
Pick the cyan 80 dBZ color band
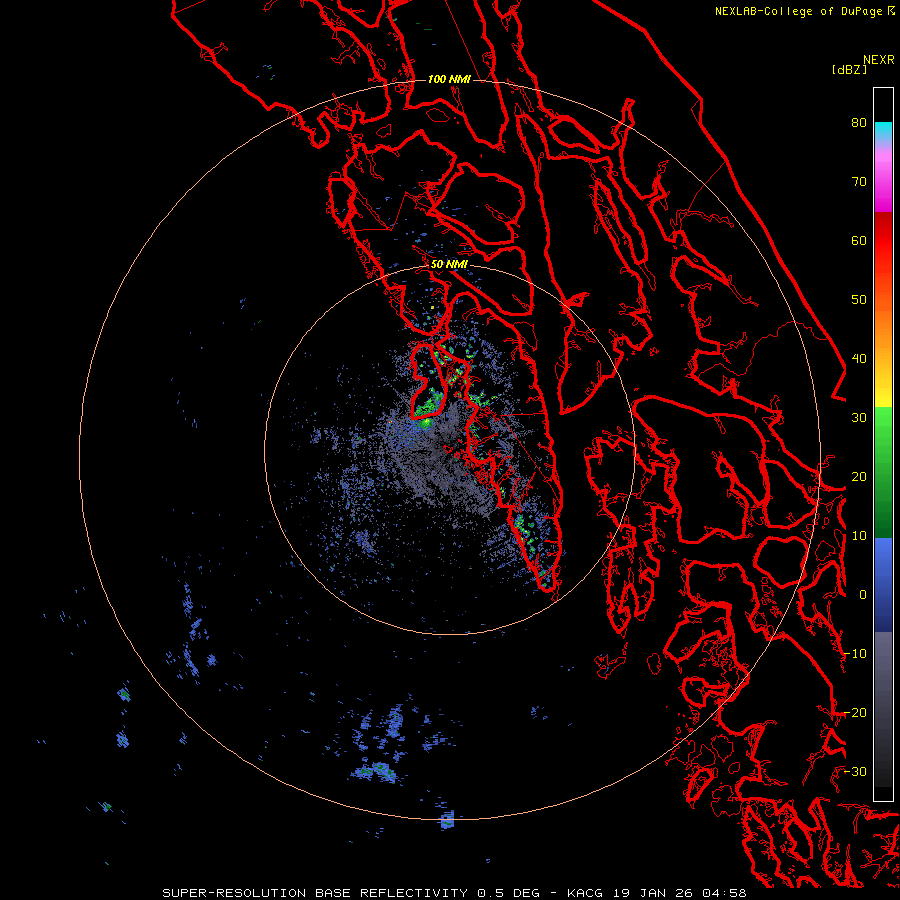coord(883,131)
